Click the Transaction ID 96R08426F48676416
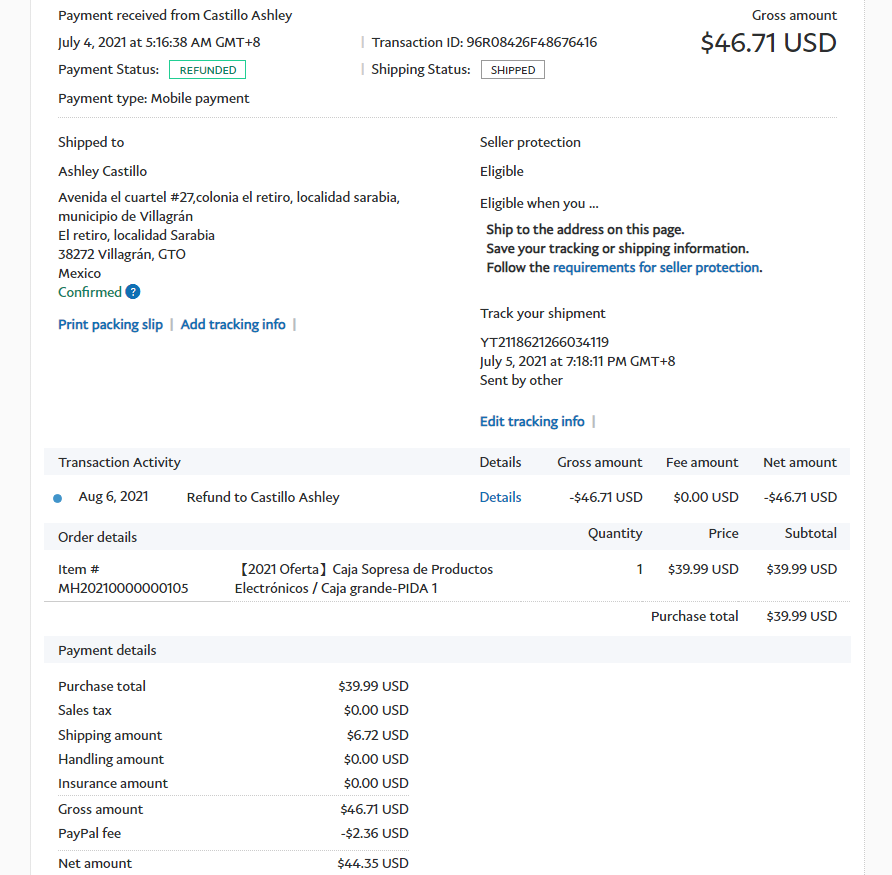892x875 pixels. [531, 42]
